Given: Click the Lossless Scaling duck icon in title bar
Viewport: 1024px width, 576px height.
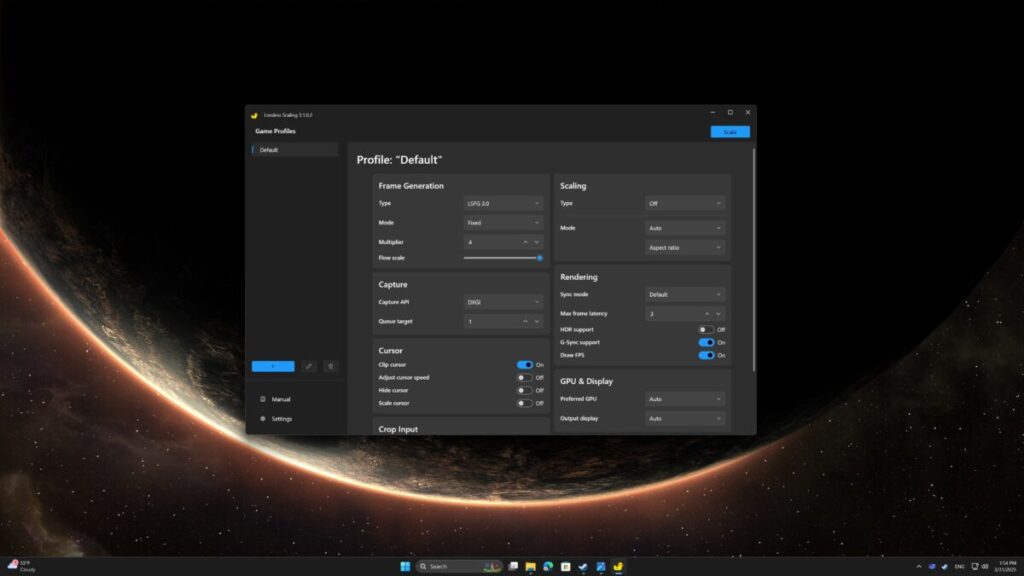Looking at the screenshot, I should [x=254, y=115].
